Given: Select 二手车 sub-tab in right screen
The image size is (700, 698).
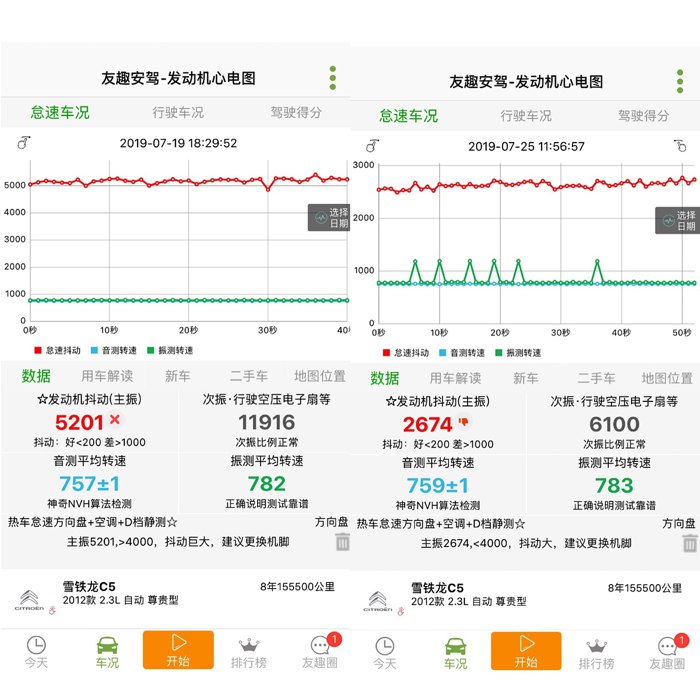Looking at the screenshot, I should (x=596, y=378).
